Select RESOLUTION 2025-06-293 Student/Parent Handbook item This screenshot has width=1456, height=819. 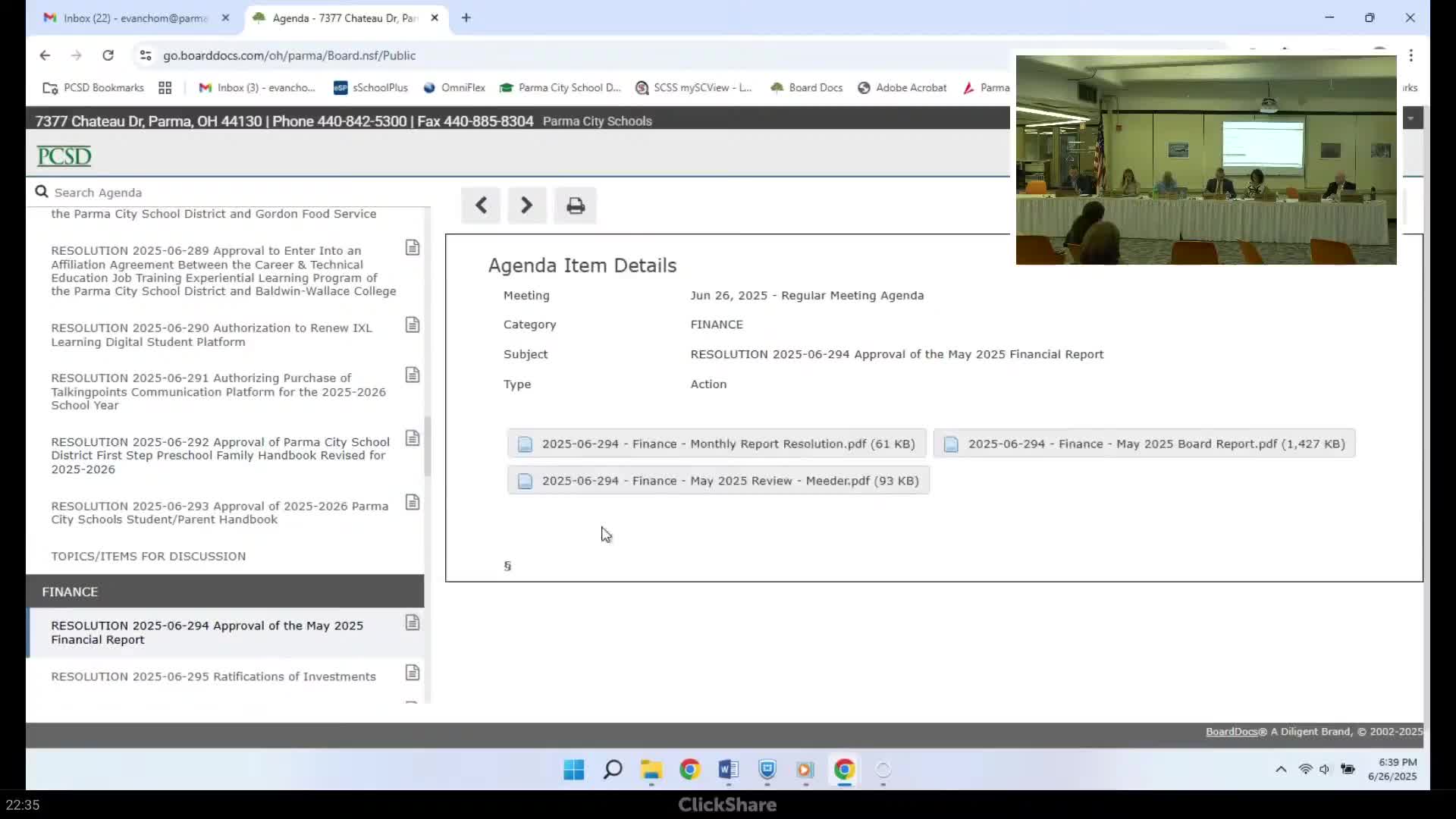(x=220, y=513)
